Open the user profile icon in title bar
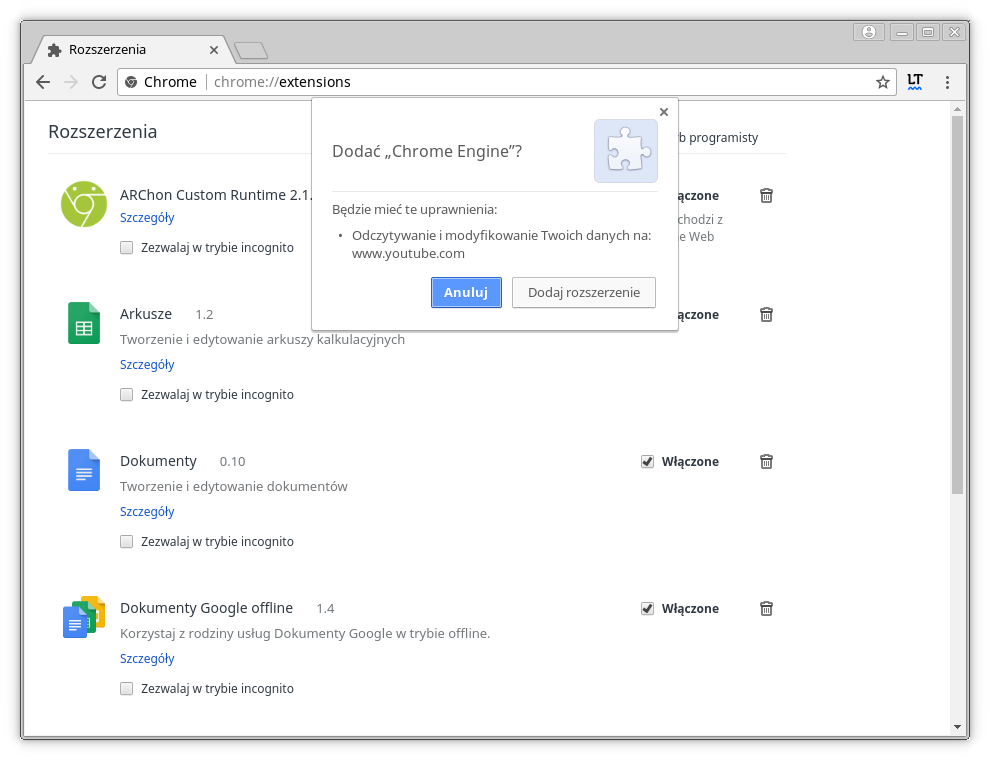 (x=869, y=32)
